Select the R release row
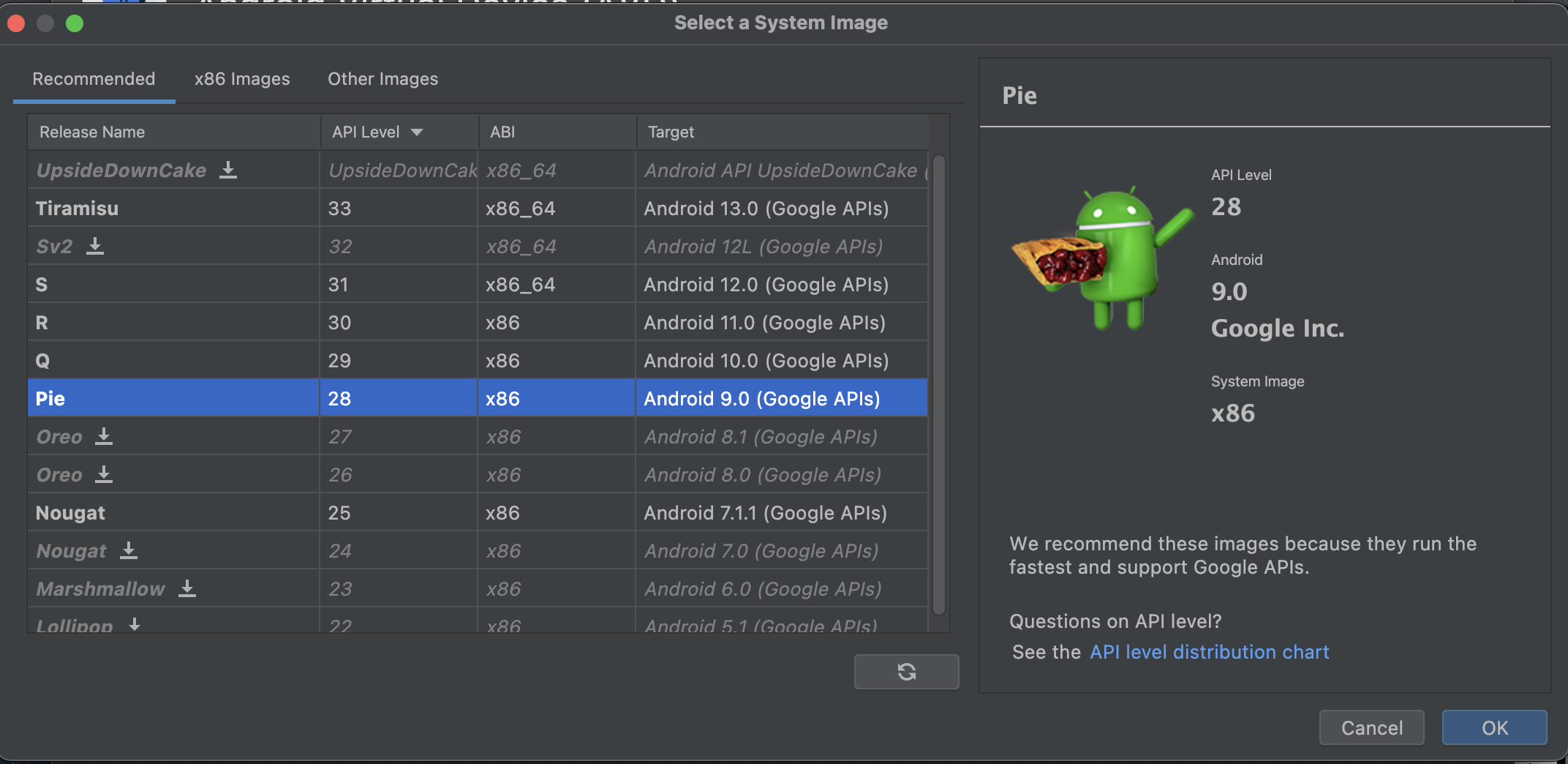1568x764 pixels. [x=478, y=323]
